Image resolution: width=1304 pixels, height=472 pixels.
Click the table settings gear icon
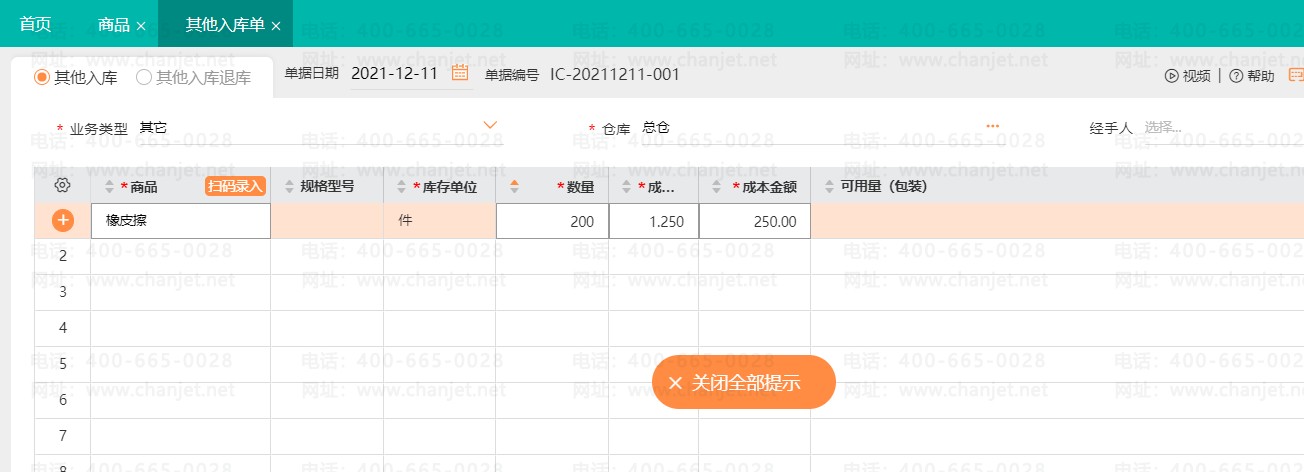coord(62,185)
